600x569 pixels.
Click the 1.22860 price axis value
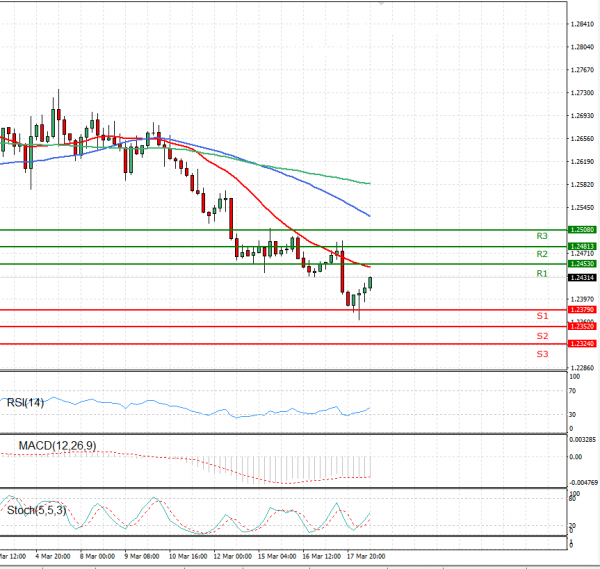(582, 368)
